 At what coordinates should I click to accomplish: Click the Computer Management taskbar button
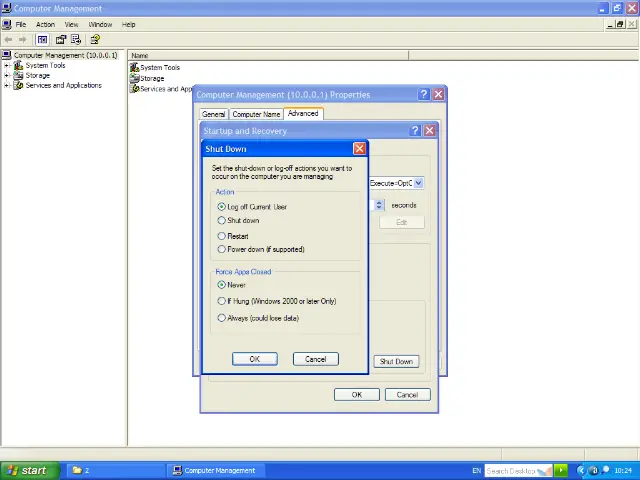215,471
